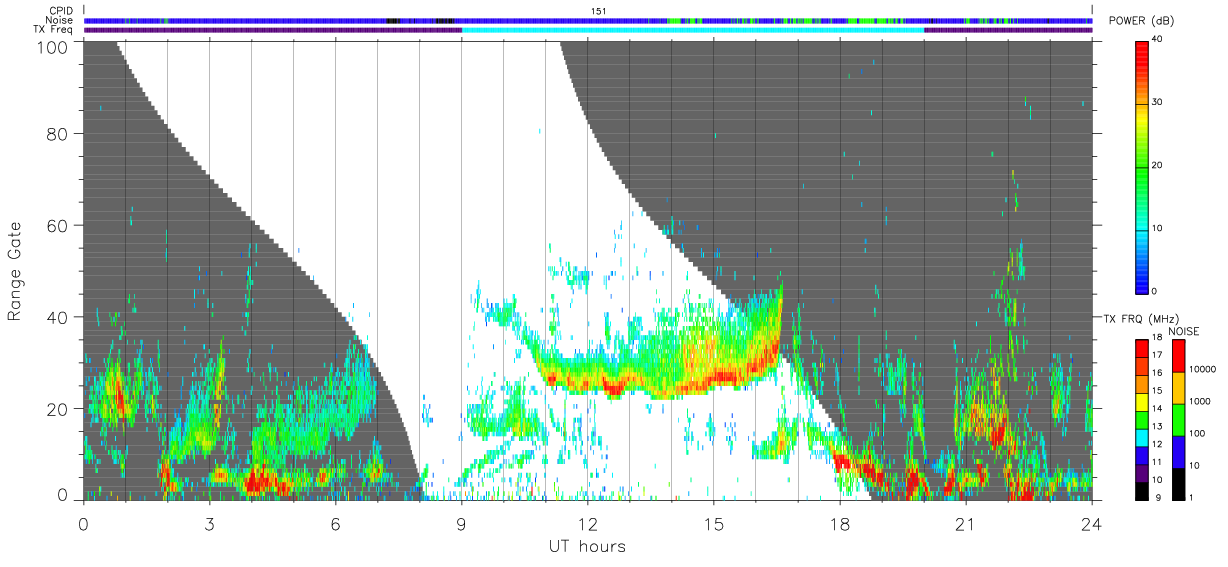The height and width of the screenshot is (567, 1228).
Task: Click the 40 tick on the power colorbar
Action: [x=1159, y=40]
